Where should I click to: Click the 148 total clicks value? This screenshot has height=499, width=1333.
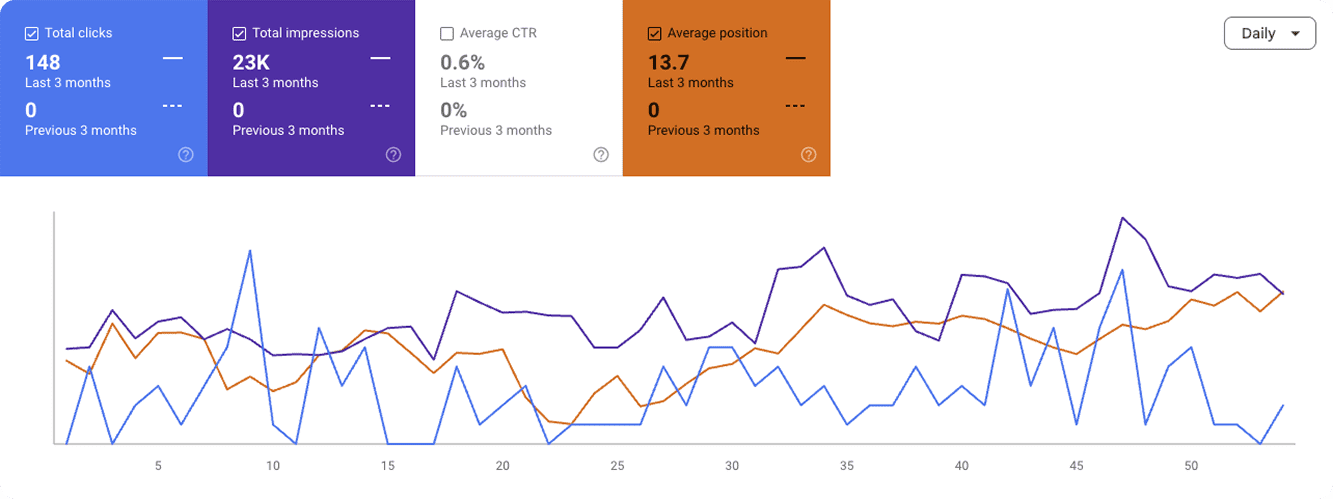point(43,62)
